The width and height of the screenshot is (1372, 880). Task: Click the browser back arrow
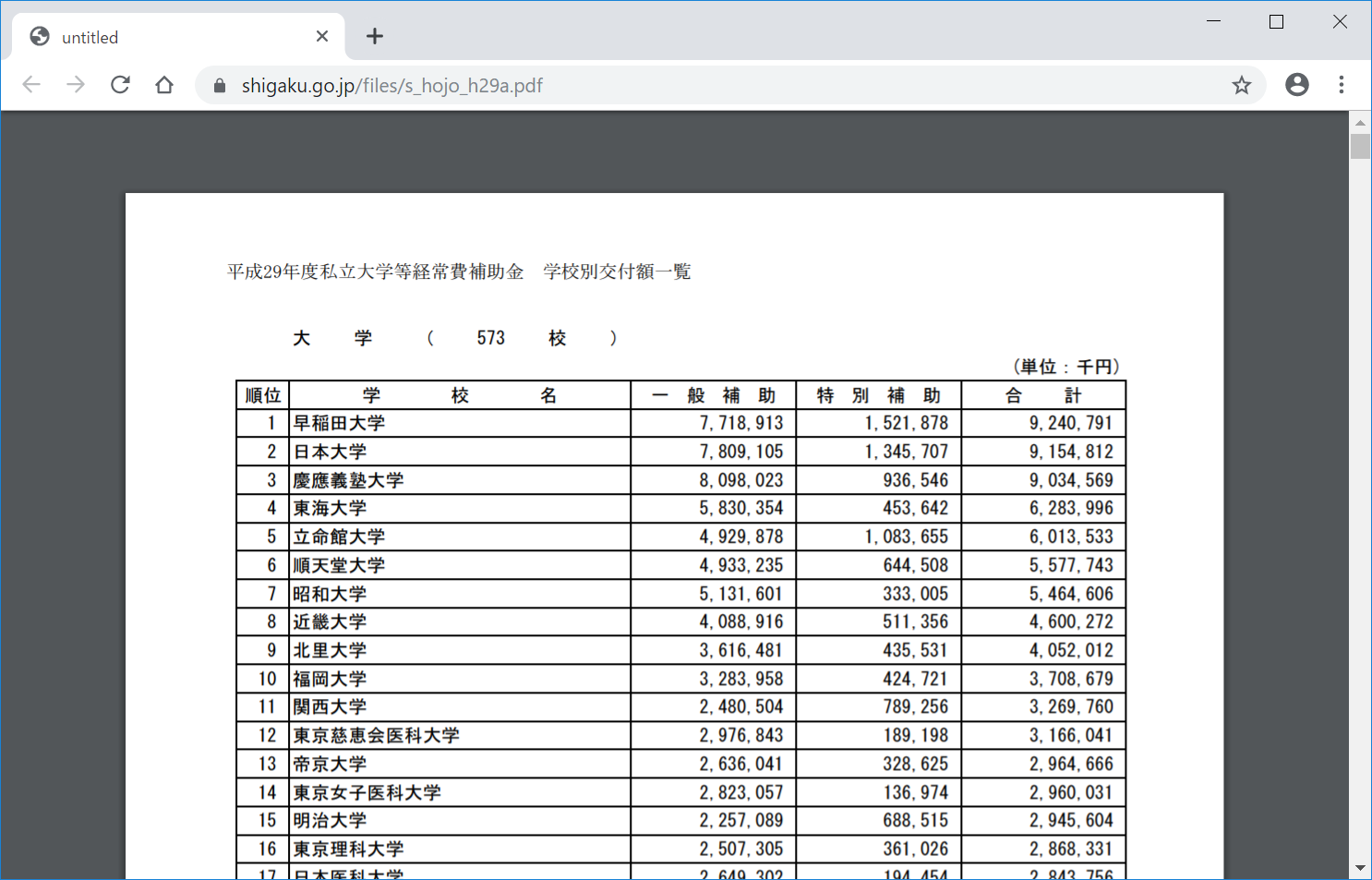31,85
